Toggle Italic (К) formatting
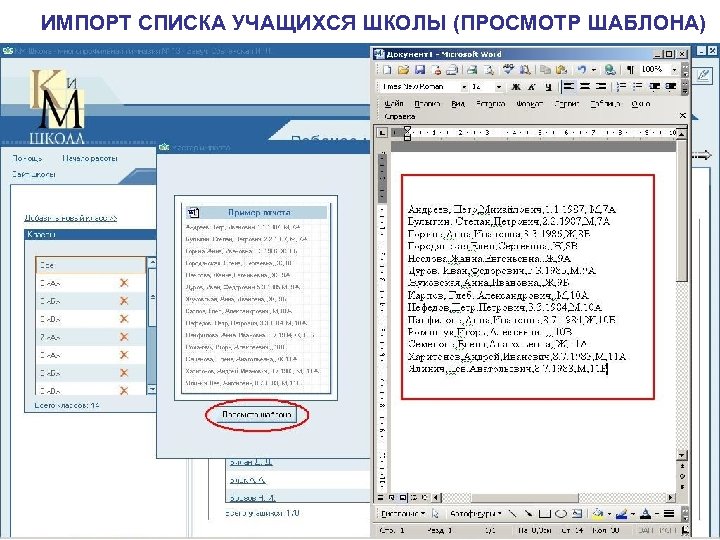This screenshot has width=720, height=540. (532, 87)
